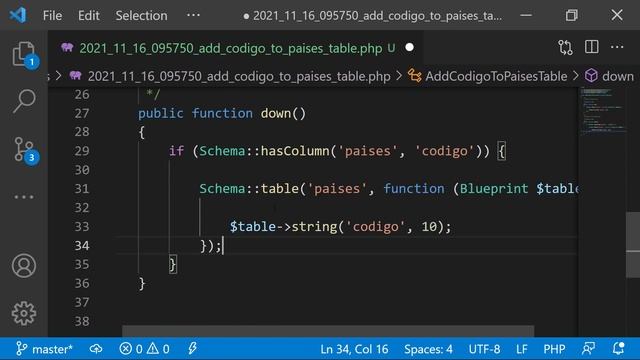640x360 pixels.
Task: Click line number 31
Action: pyautogui.click(x=82, y=189)
